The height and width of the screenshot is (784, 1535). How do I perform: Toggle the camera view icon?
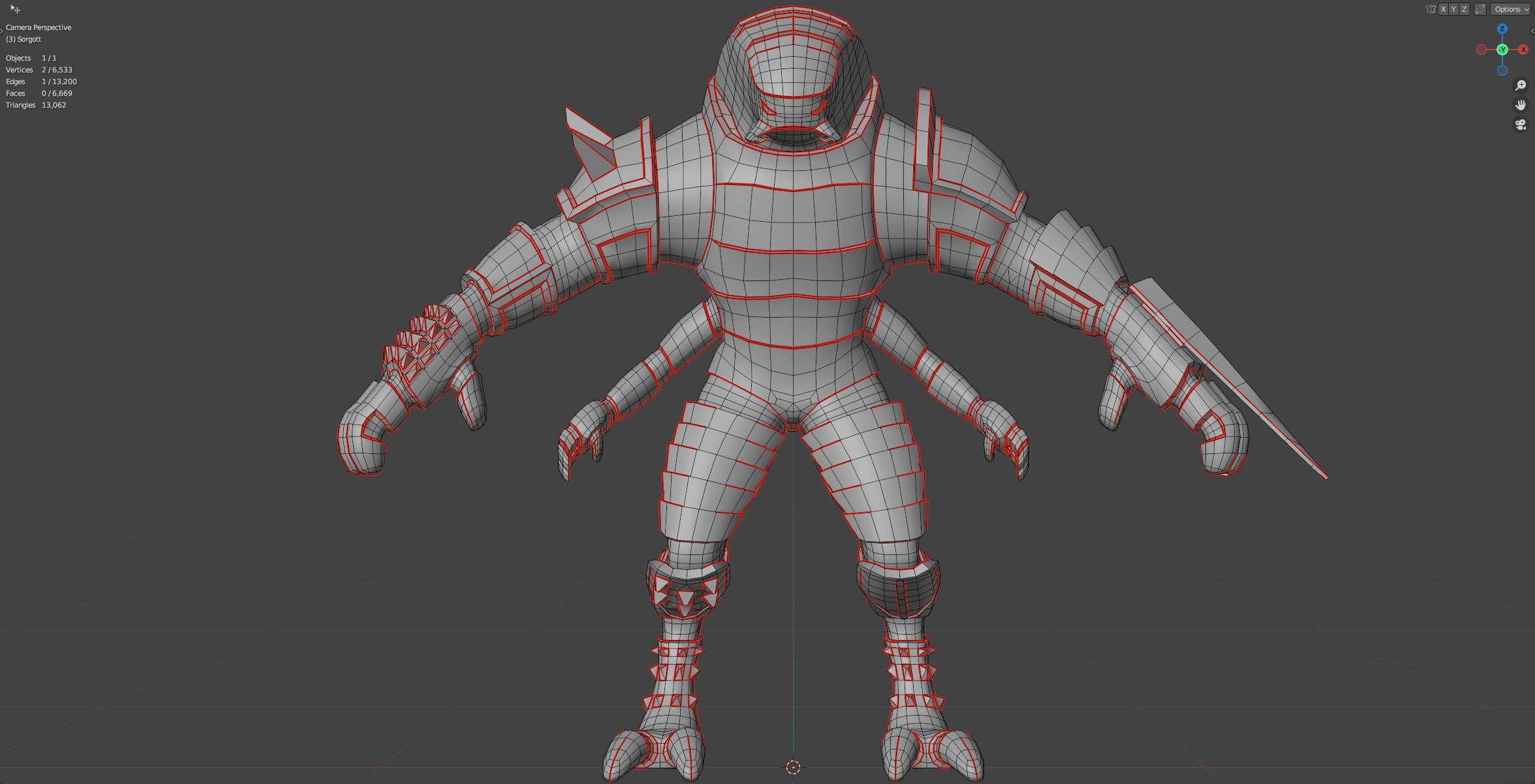point(1520,125)
